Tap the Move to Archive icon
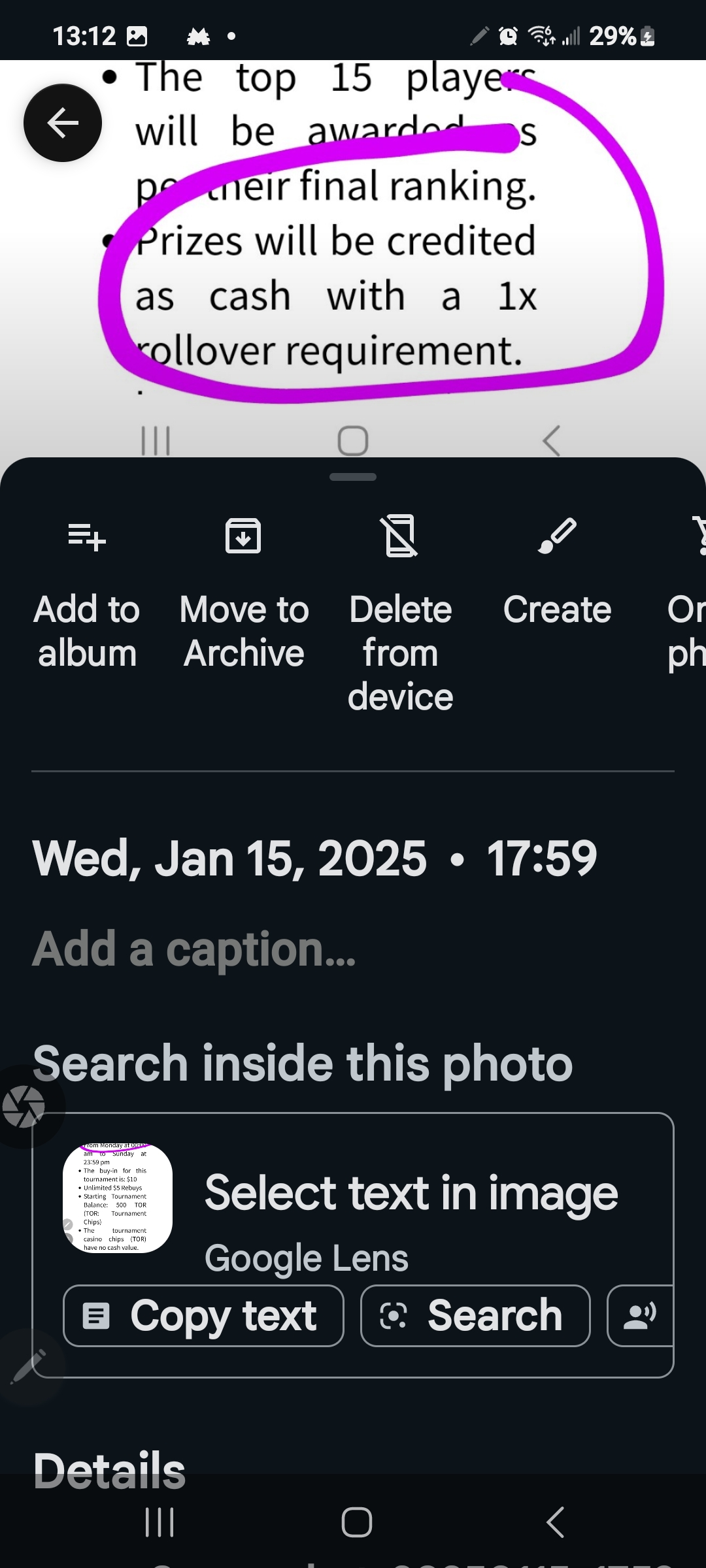 (x=243, y=536)
